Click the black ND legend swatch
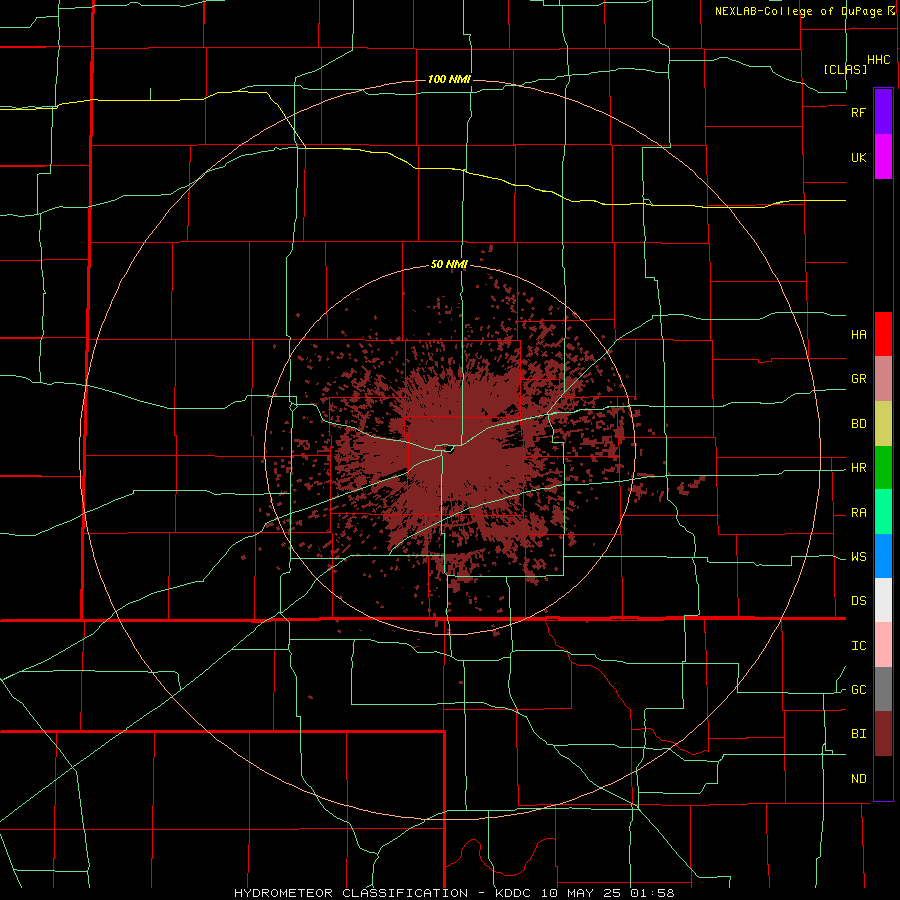 (x=883, y=778)
